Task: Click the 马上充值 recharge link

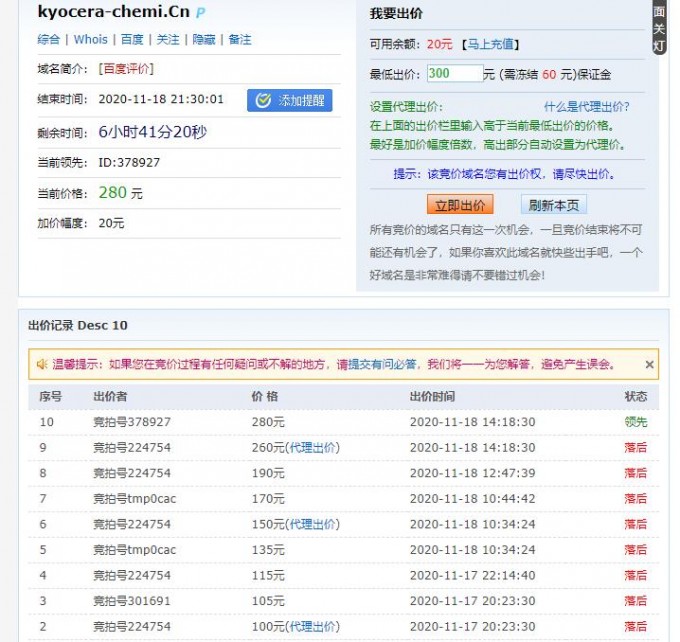Action: 490,44
